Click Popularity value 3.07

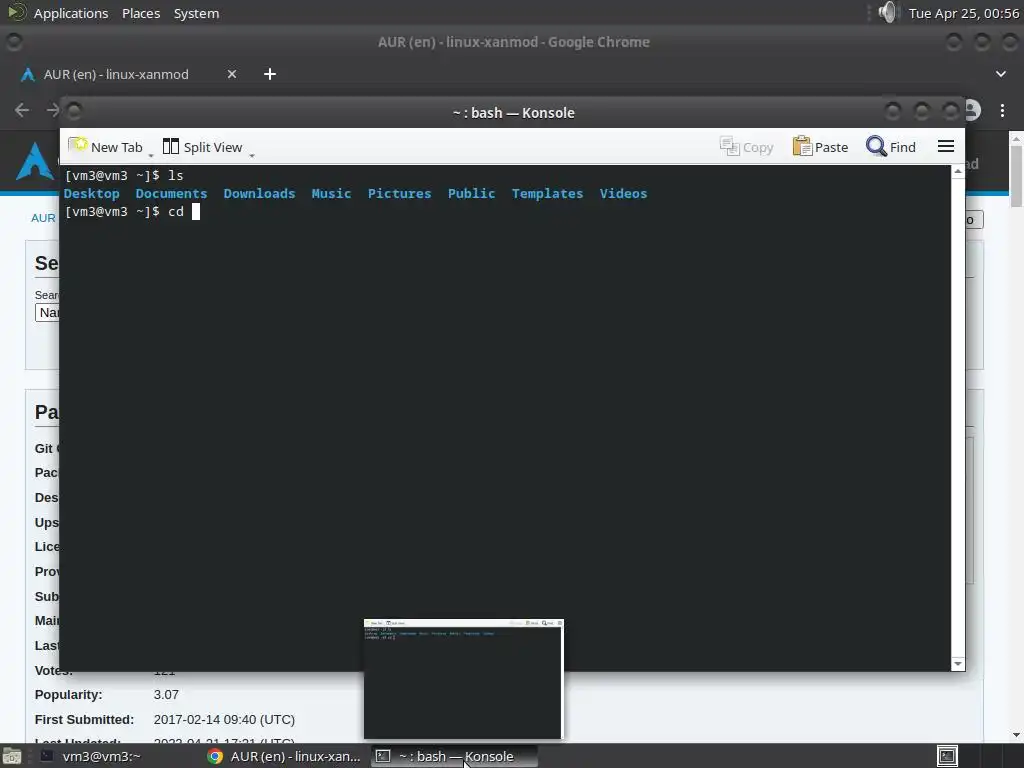coord(166,695)
